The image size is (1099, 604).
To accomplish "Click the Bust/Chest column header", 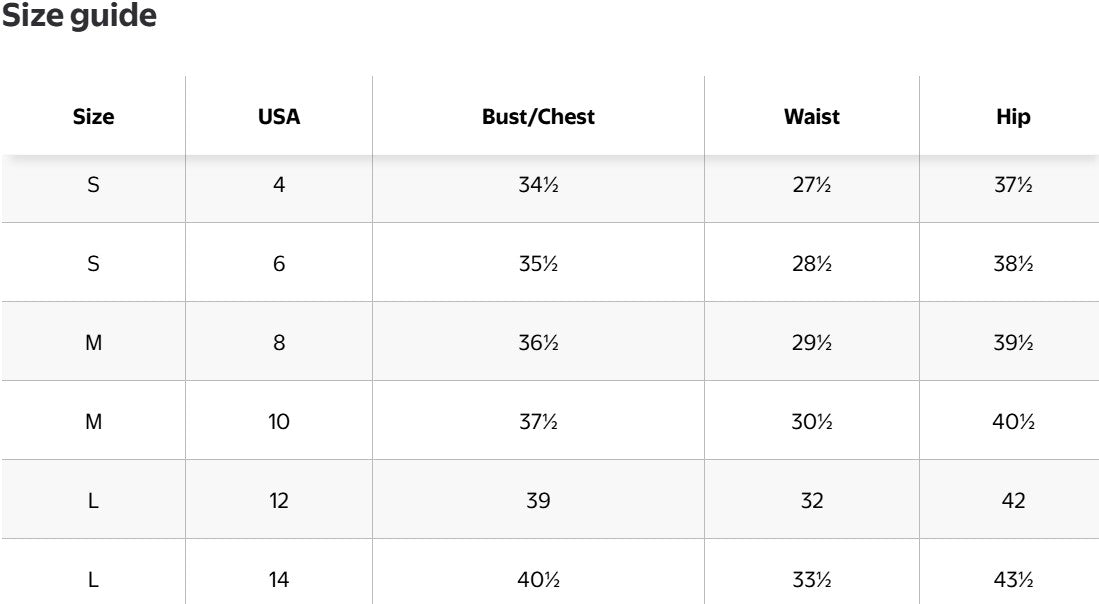I will [x=538, y=117].
